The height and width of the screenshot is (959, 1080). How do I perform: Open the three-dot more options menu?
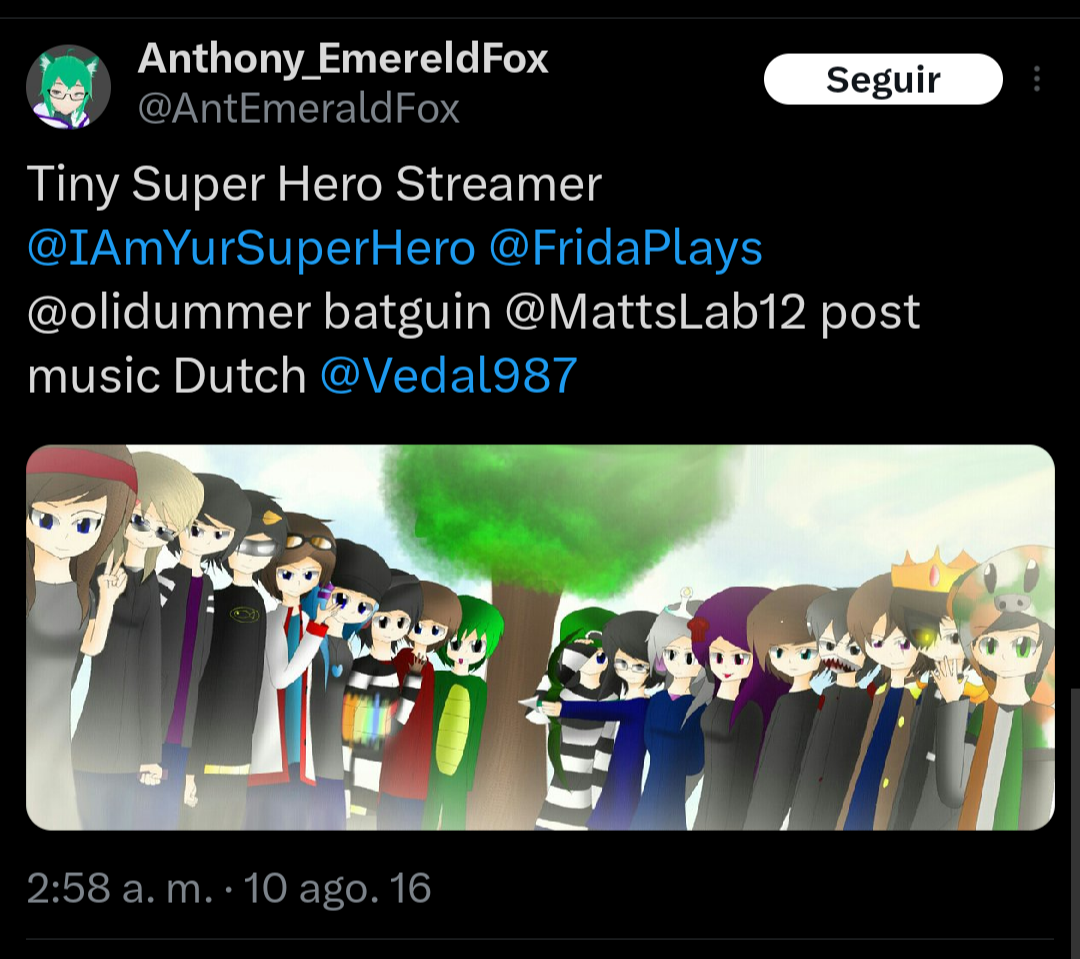(x=1037, y=79)
